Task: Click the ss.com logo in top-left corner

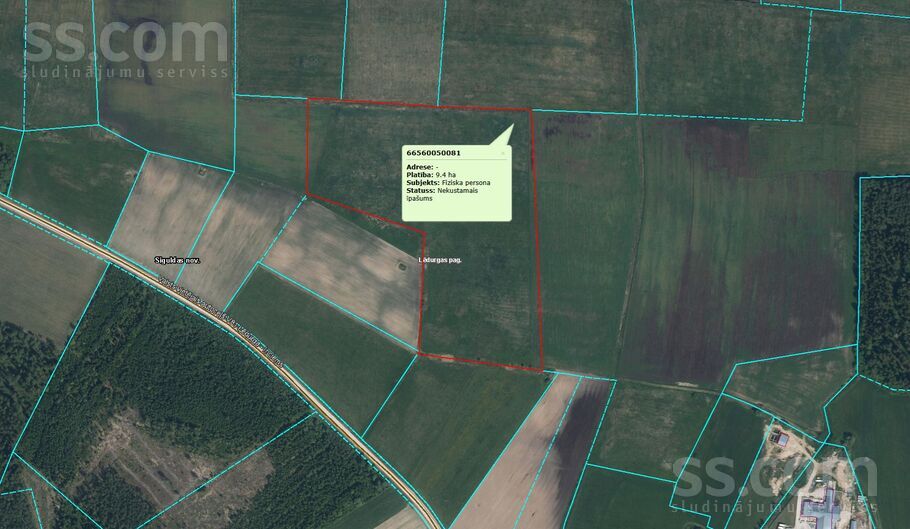Action: 126,47
